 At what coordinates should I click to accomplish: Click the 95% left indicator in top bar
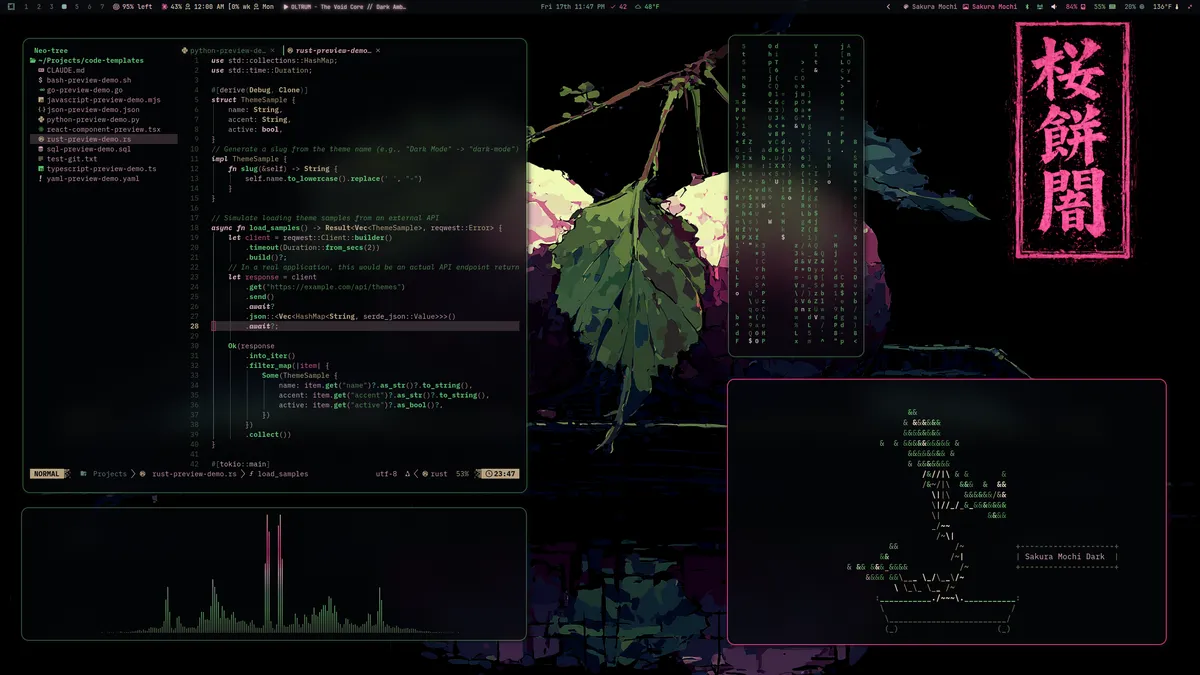pyautogui.click(x=132, y=7)
